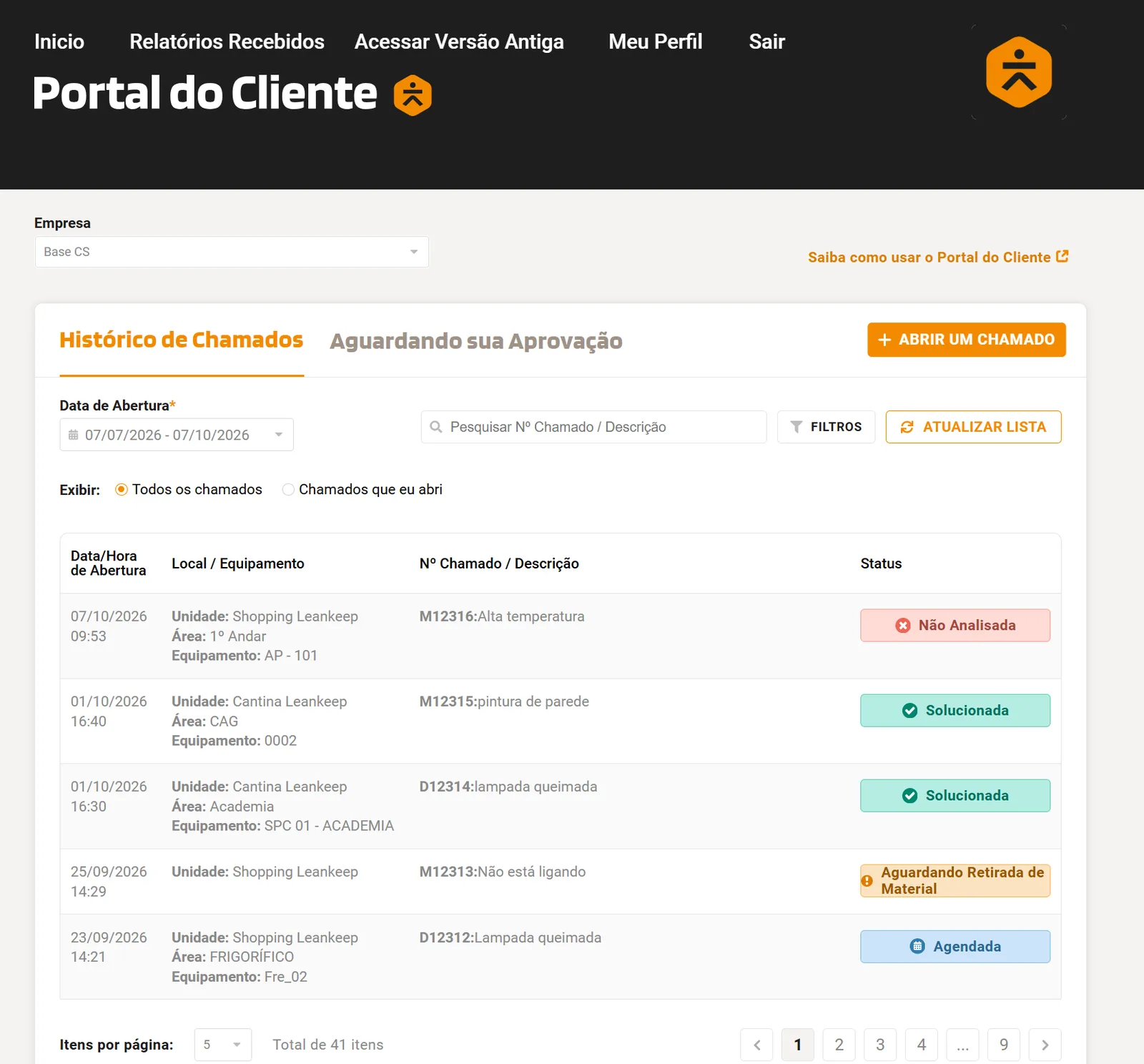Click Sair to log out

[767, 41]
